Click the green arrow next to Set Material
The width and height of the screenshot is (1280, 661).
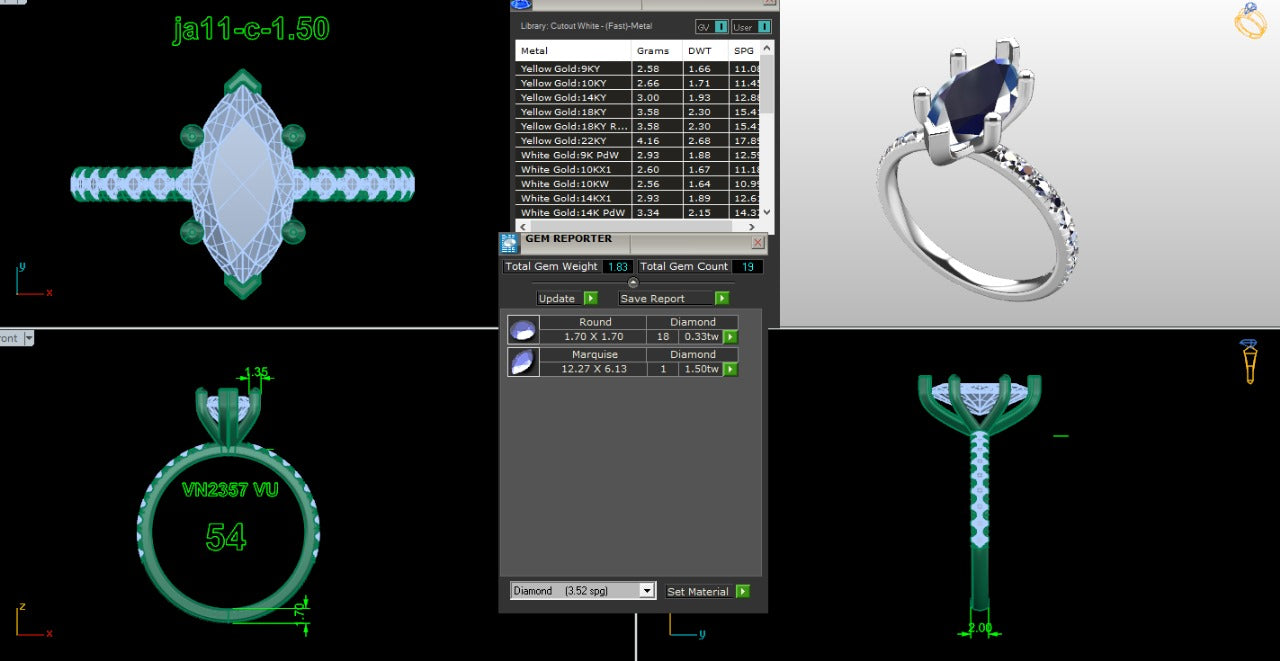point(742,591)
